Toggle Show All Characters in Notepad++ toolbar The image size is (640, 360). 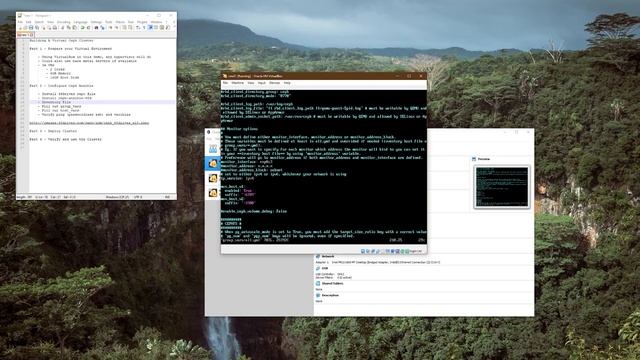pyautogui.click(x=144, y=27)
